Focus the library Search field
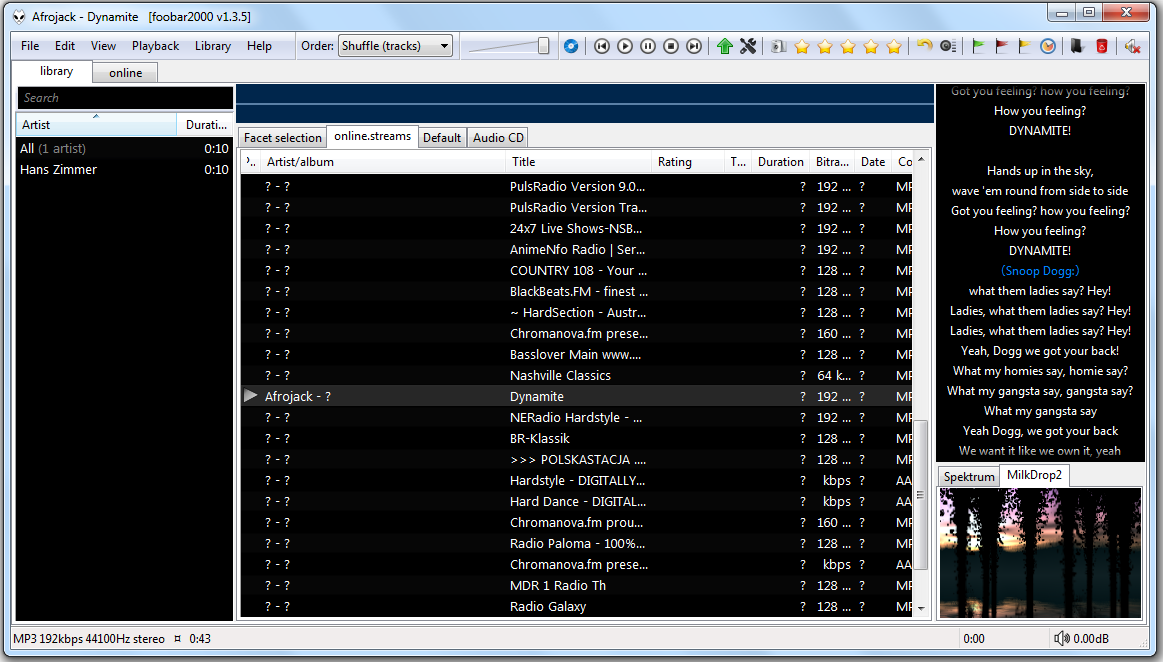This screenshot has width=1163, height=662. click(125, 98)
